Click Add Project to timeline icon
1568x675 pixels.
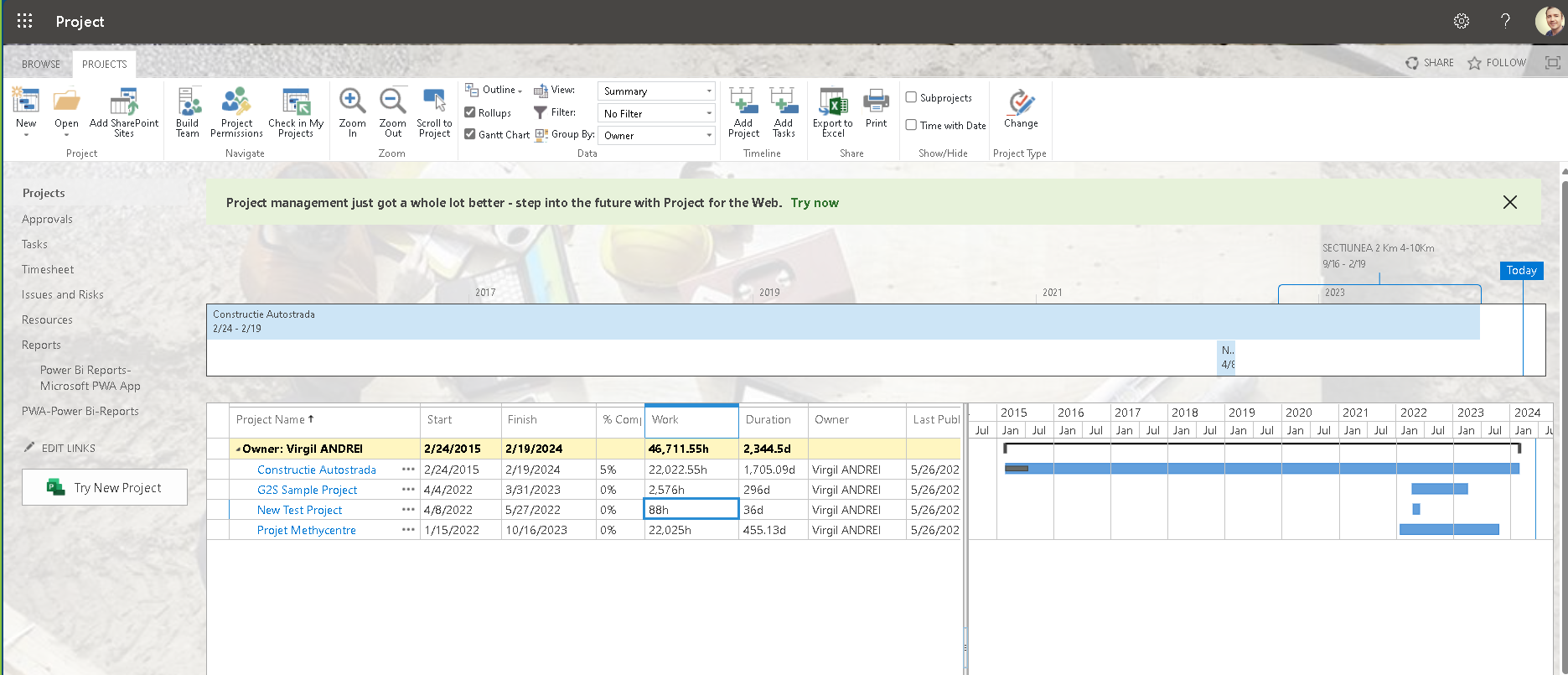(x=743, y=102)
